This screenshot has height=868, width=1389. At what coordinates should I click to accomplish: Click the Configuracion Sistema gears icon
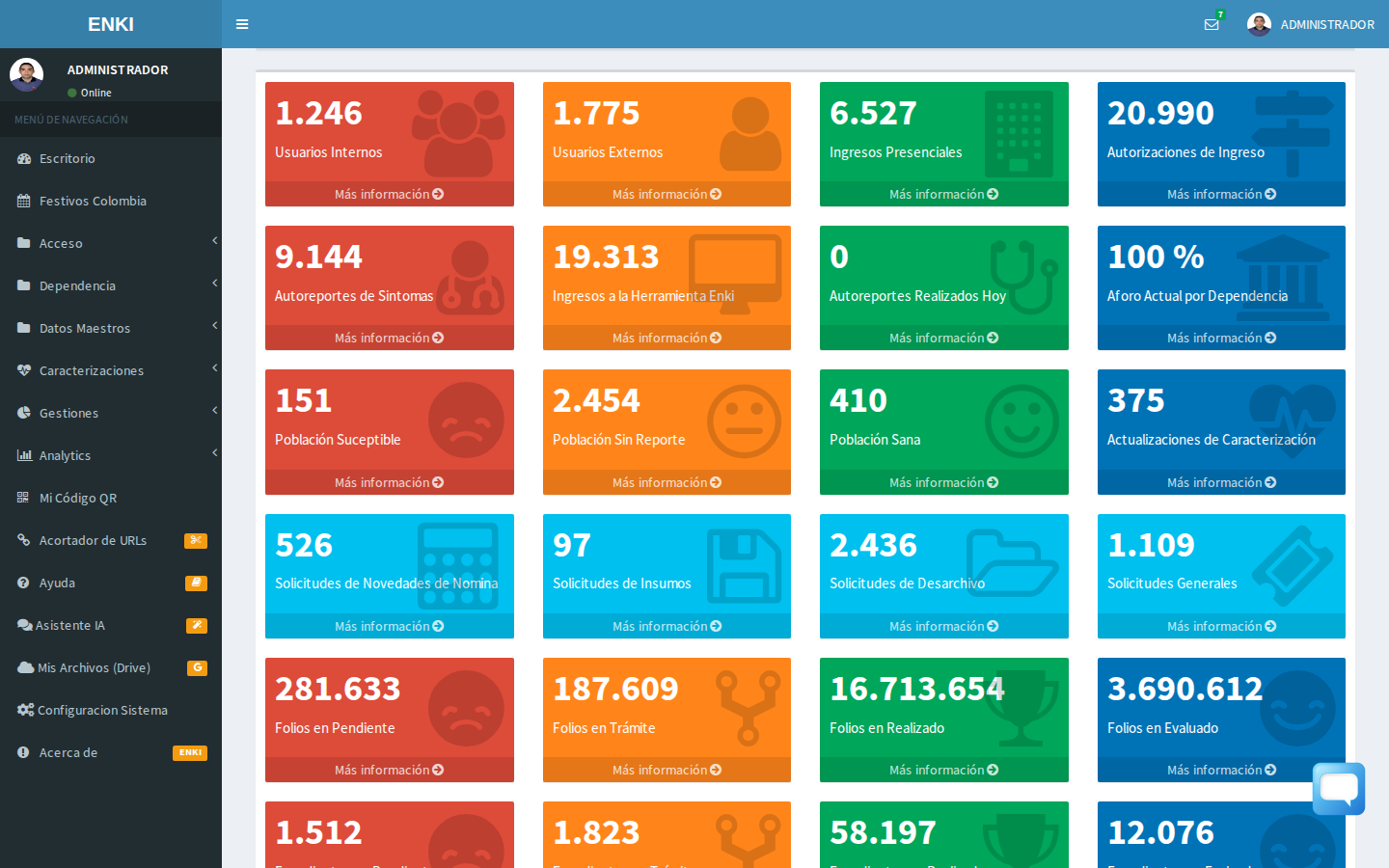[x=26, y=710]
